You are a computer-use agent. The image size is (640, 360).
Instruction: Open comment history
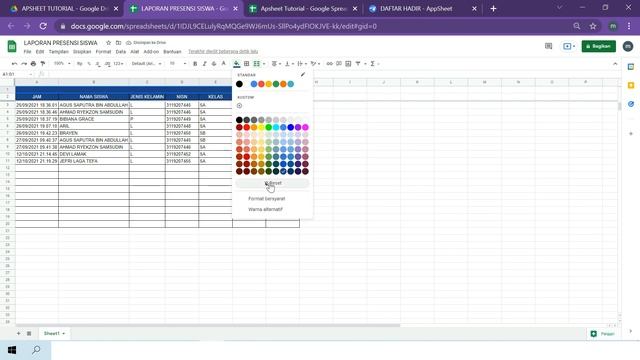[549, 46]
